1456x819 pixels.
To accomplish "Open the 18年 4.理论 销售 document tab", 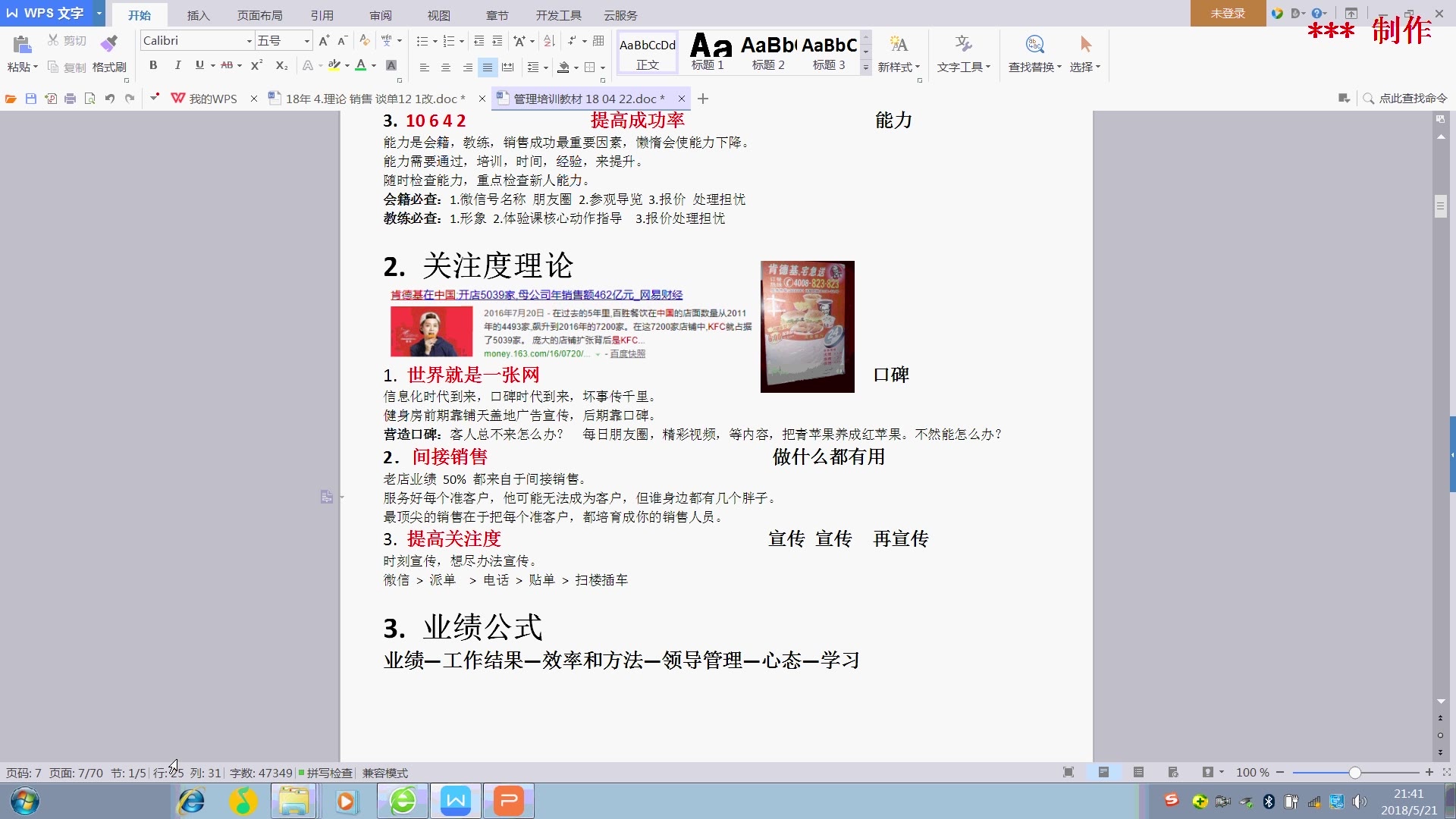I will click(375, 99).
